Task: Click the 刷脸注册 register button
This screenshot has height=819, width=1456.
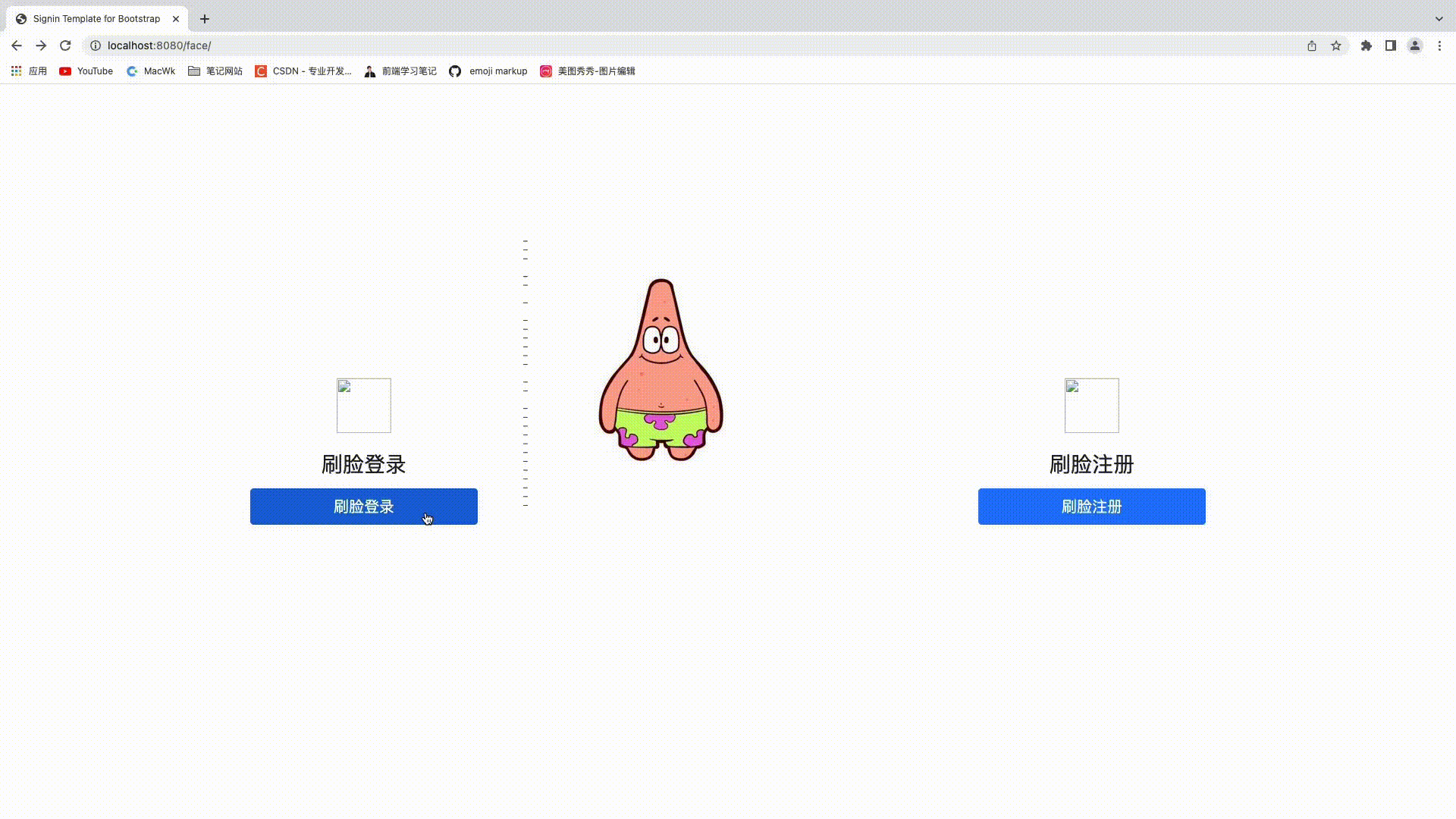Action: (1091, 507)
